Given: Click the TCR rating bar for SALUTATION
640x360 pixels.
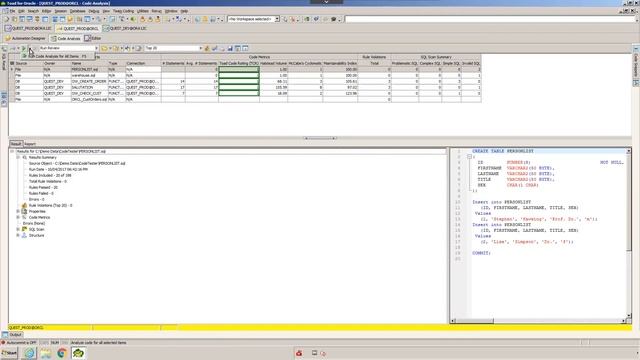Looking at the screenshot, I should click(239, 87).
